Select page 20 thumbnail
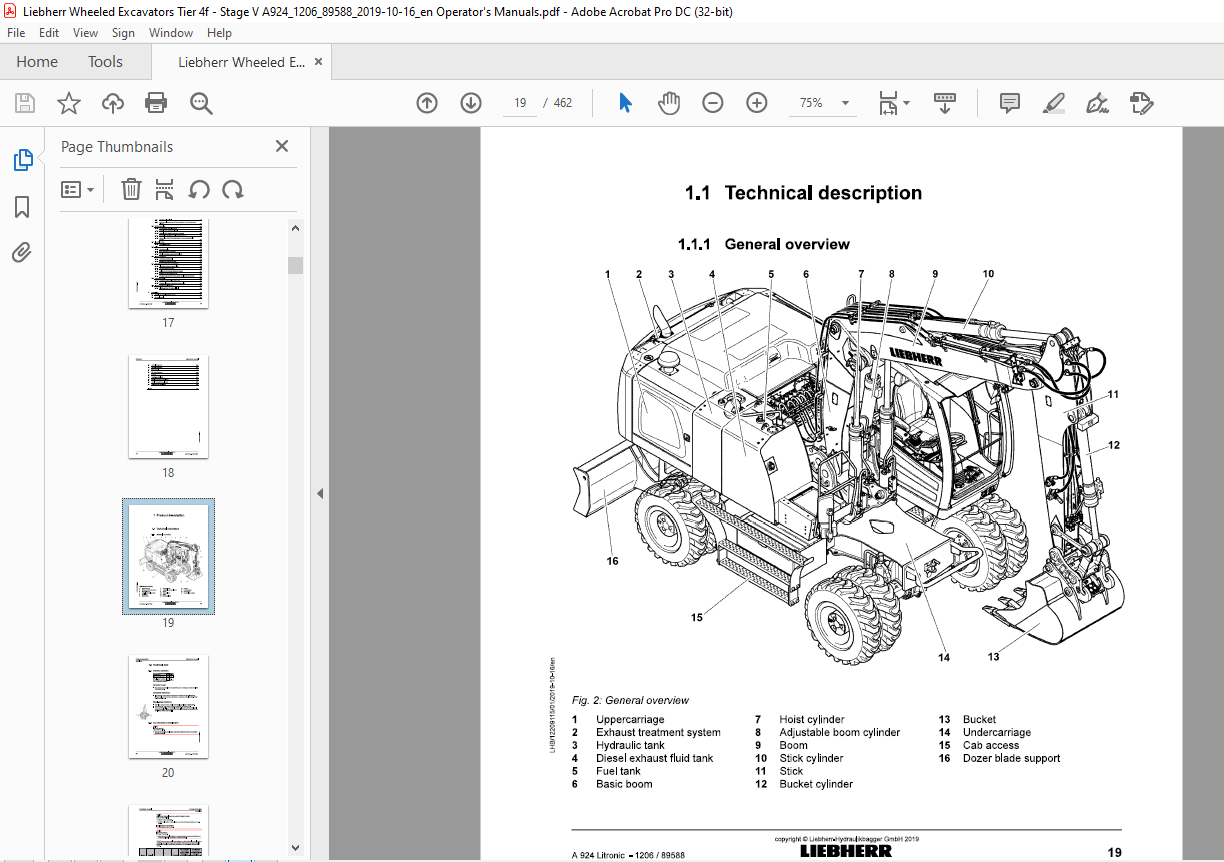The height and width of the screenshot is (862, 1224). [x=168, y=707]
